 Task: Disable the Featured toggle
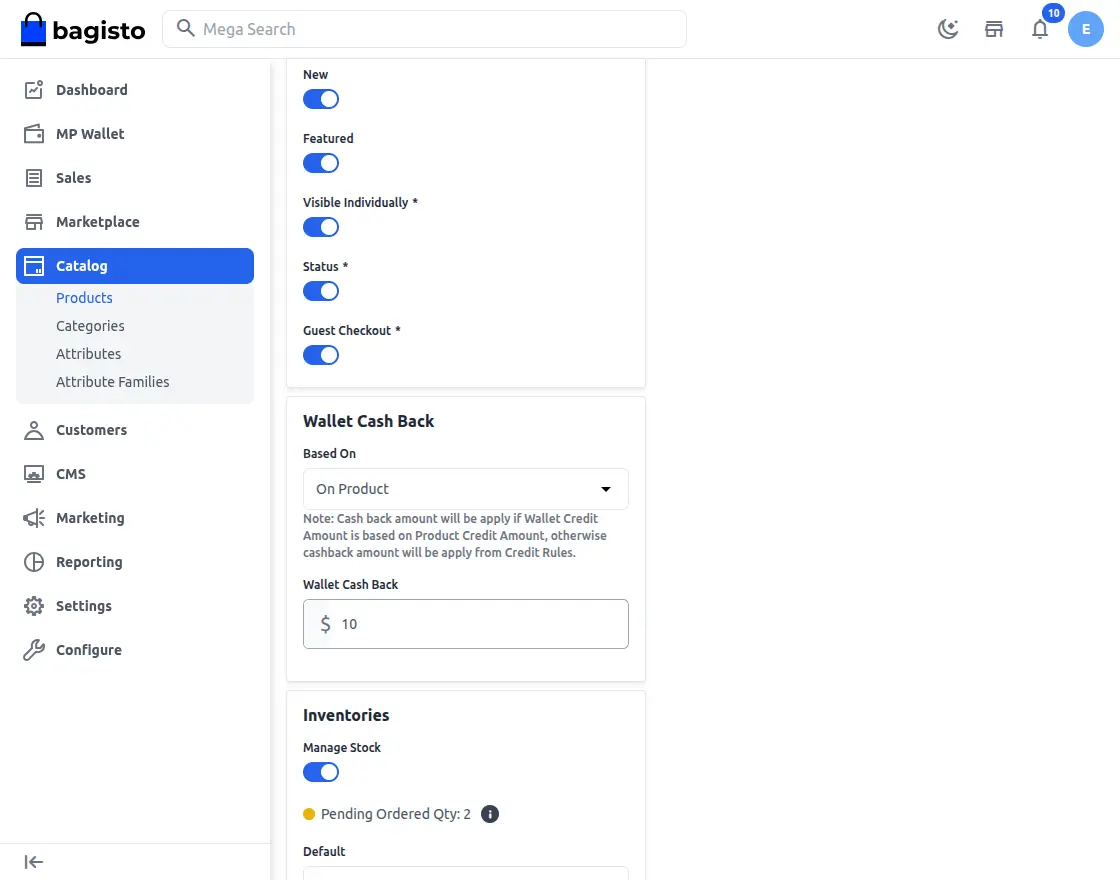(320, 162)
